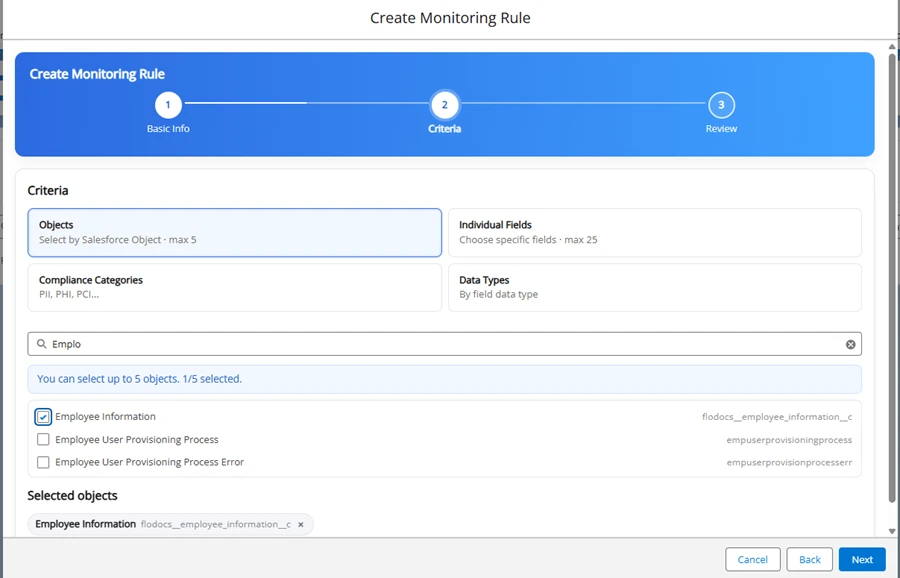Click the Employee Information selected pill
Viewport: 900px width, 578px height.
(86, 524)
